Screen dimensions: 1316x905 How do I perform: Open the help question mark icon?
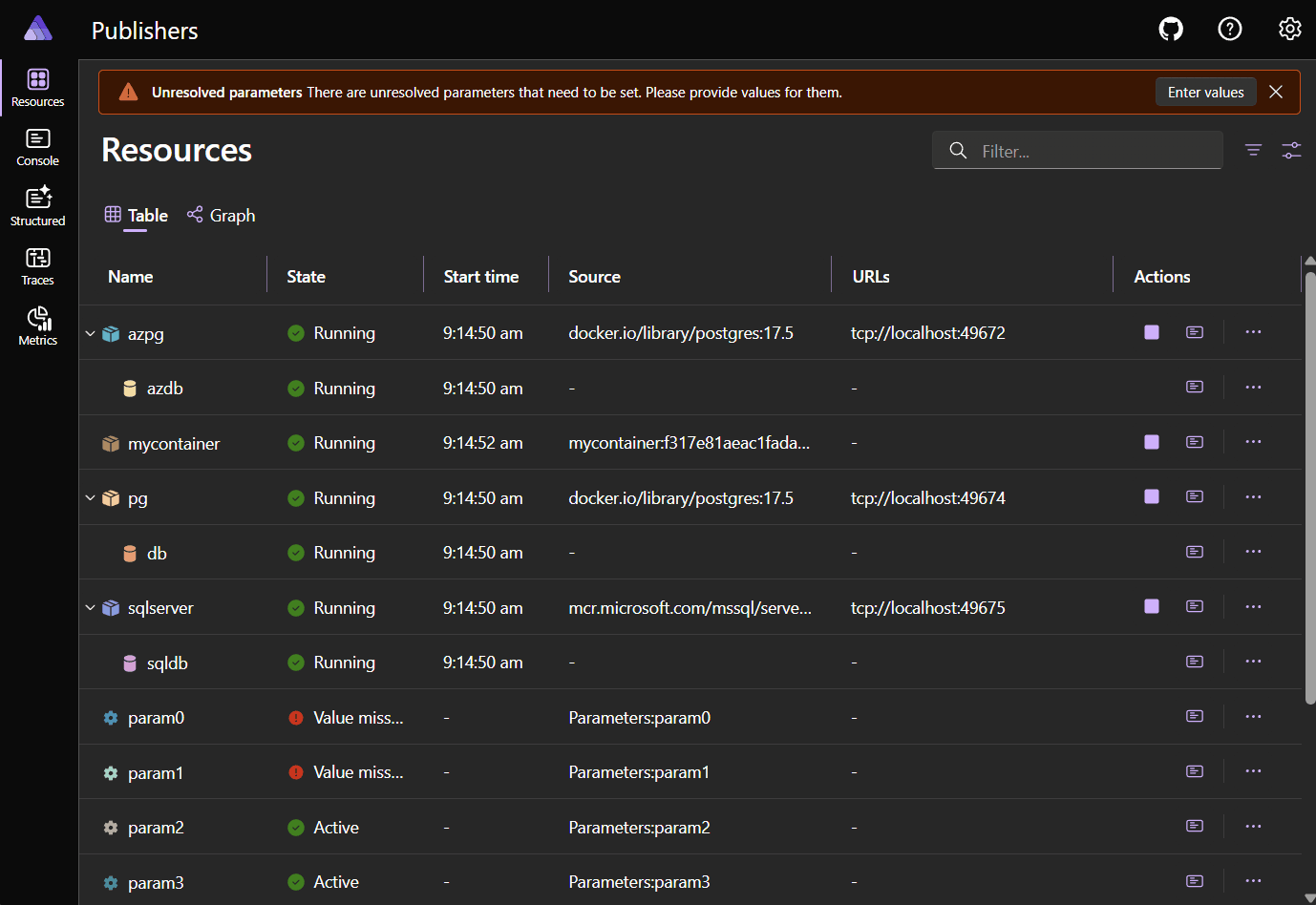click(1230, 29)
